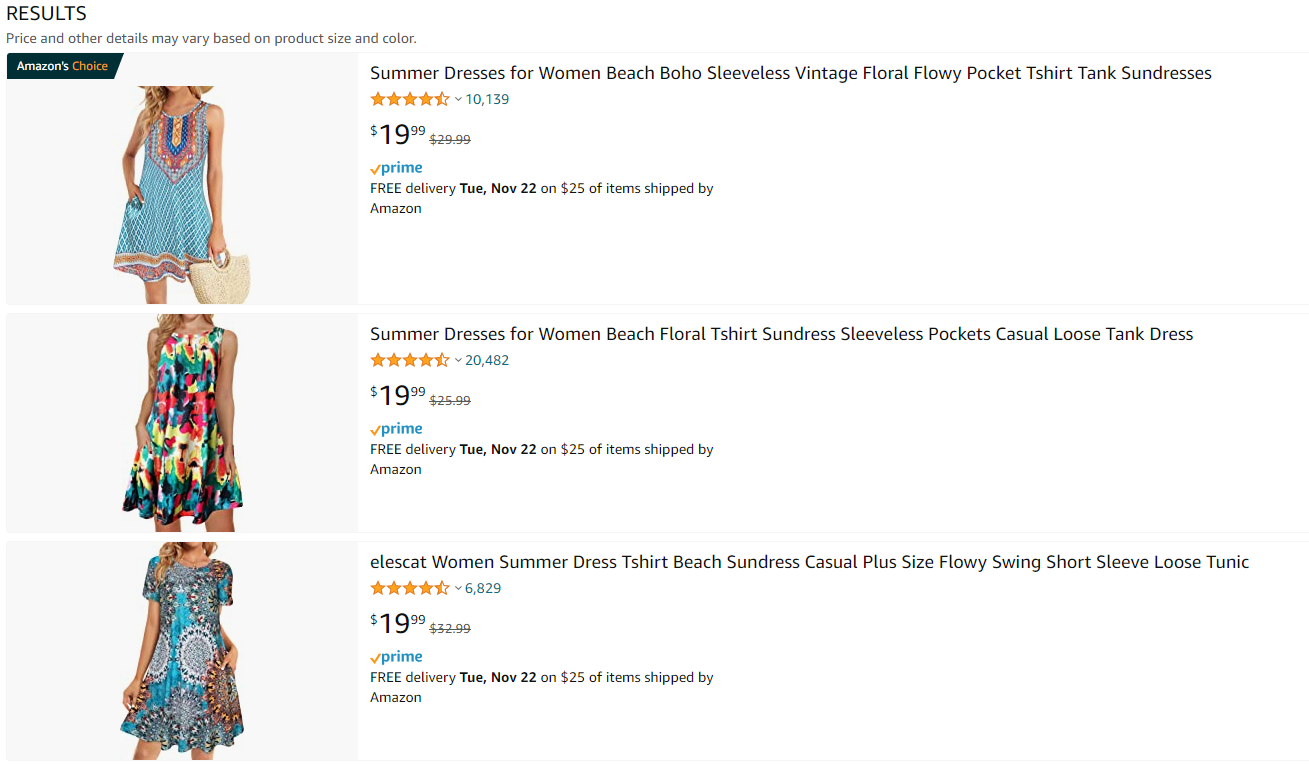View 10,139 customer reviews

coord(487,99)
